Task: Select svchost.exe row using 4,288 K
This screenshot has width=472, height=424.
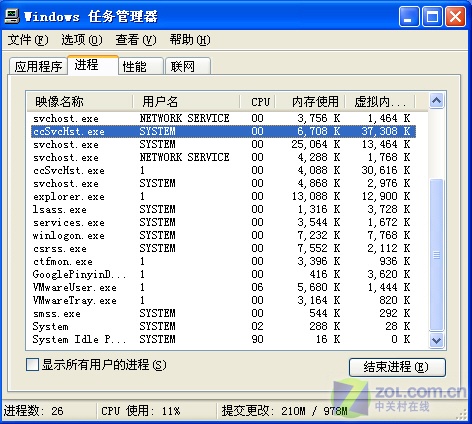Action: click(223, 157)
